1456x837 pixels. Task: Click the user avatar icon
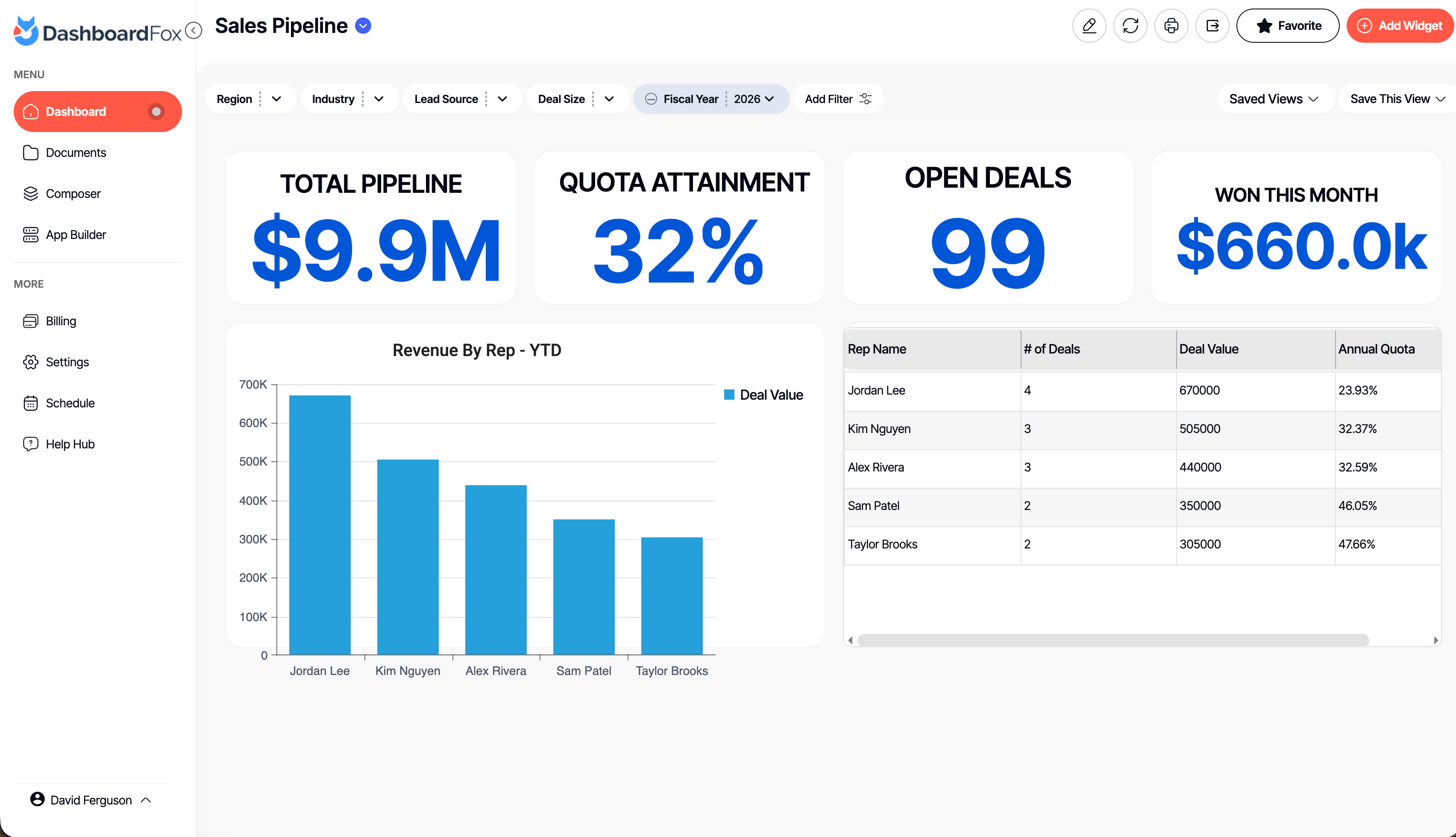[x=37, y=800]
